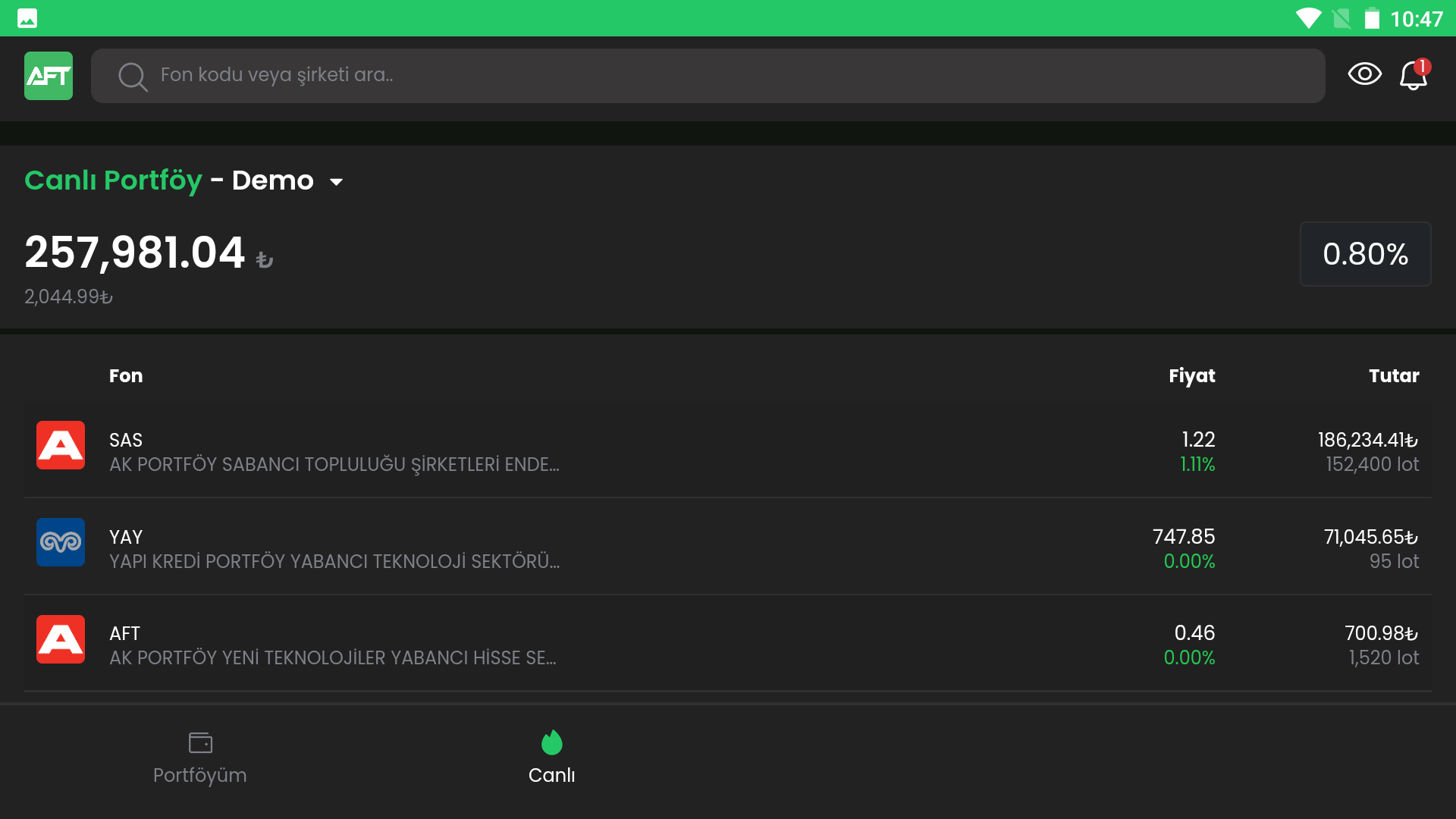1456x819 pixels.
Task: Select the Canlı tab label
Action: point(551,775)
